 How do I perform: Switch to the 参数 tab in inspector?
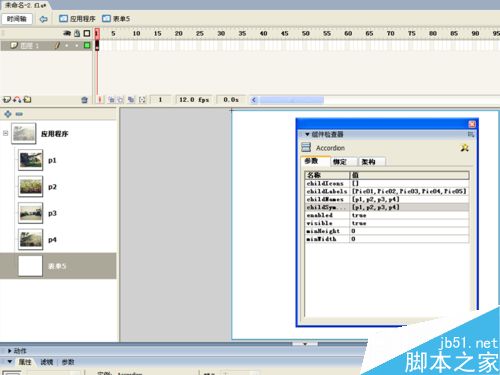tap(315, 161)
